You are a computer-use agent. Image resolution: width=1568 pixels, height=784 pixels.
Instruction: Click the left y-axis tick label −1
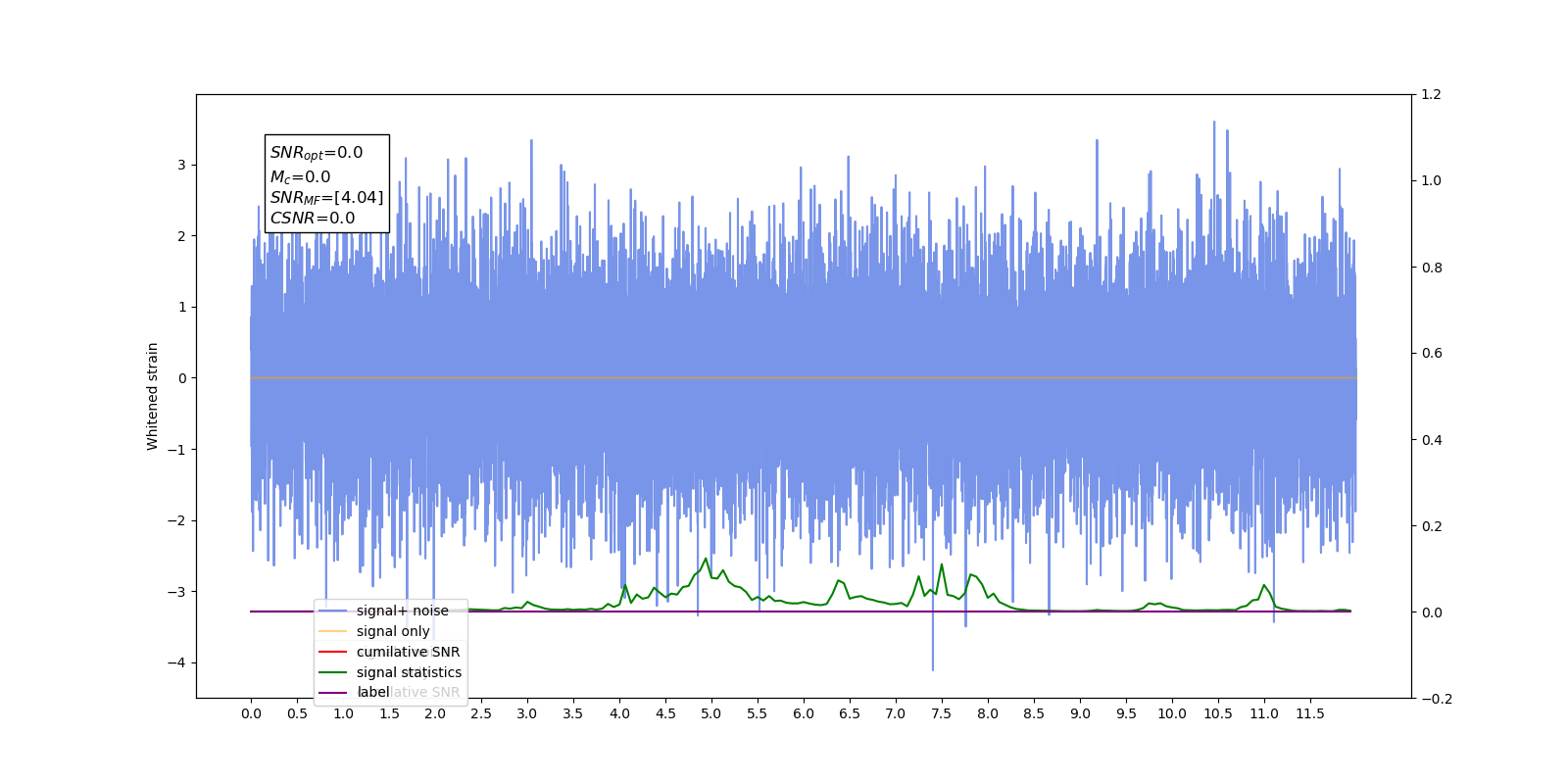point(176,450)
